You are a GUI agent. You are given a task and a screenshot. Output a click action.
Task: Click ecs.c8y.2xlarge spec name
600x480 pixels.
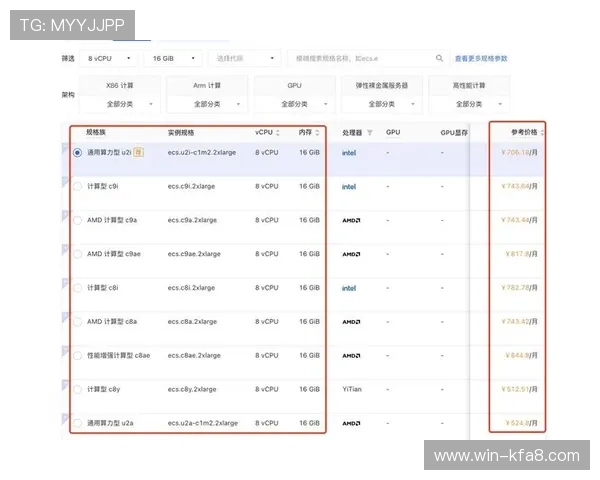(192, 389)
